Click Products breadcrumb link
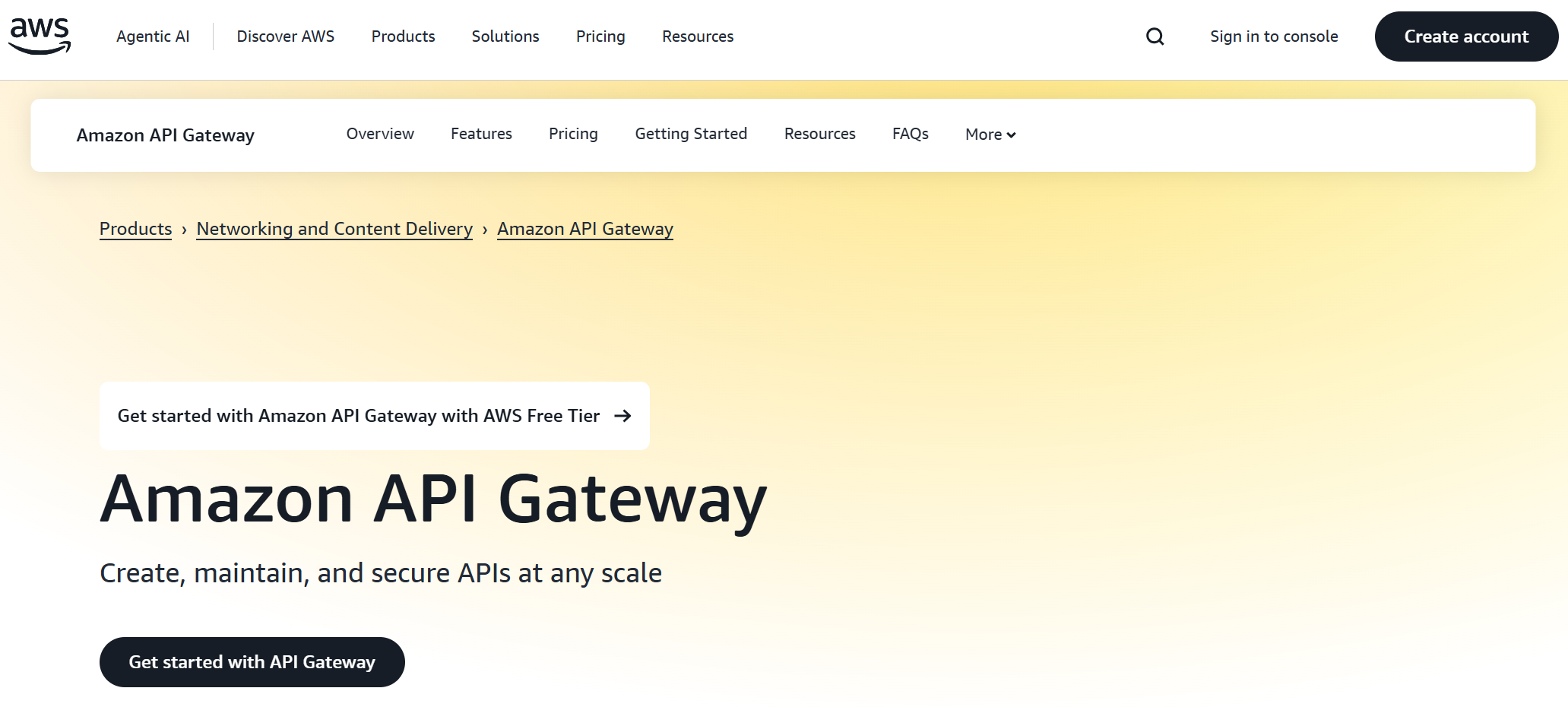Viewport: 1568px width, 707px height. [135, 229]
